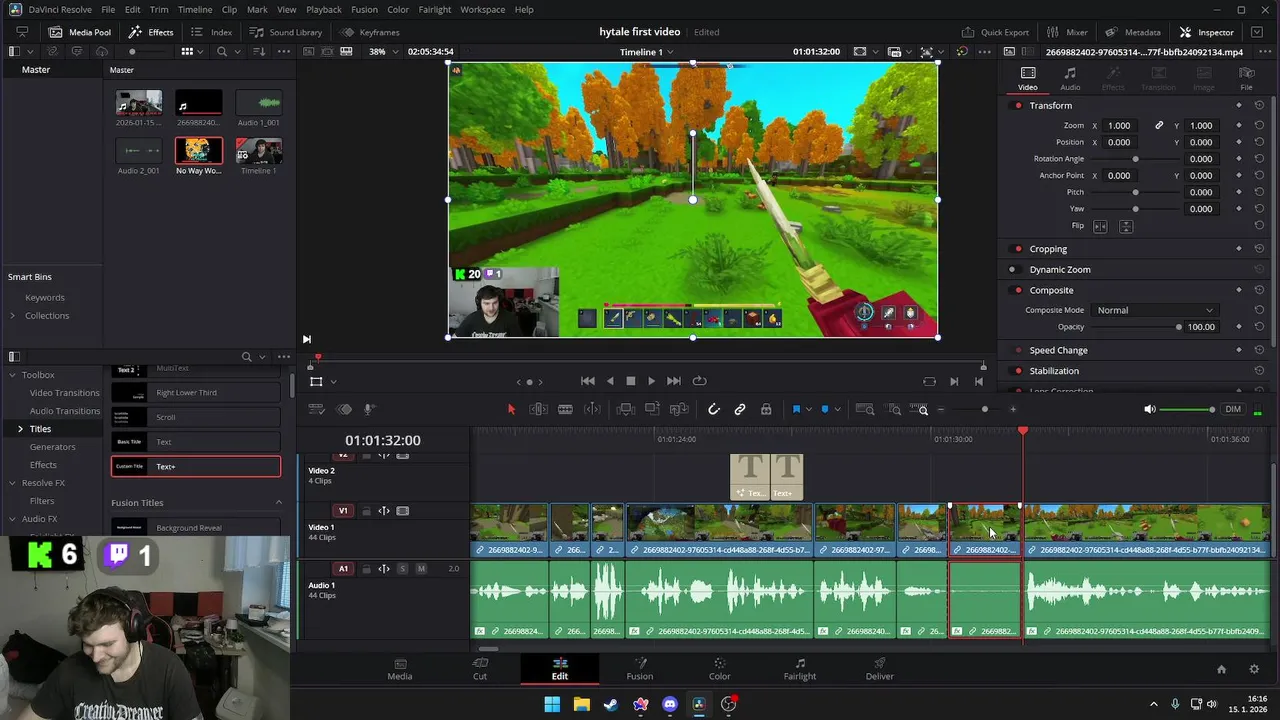Open the Fairlight menu
Viewport: 1280px width, 720px height.
[x=435, y=9]
